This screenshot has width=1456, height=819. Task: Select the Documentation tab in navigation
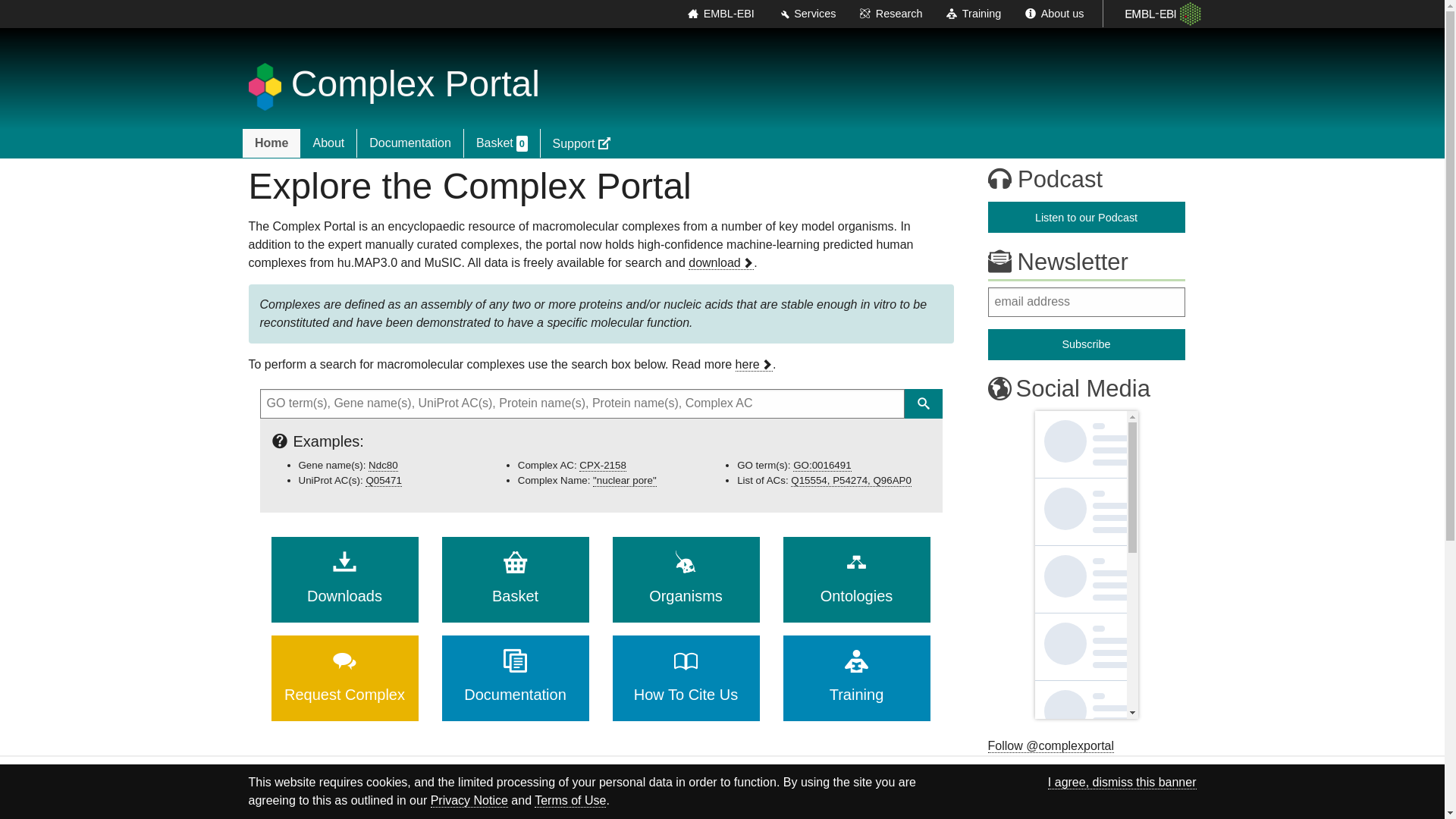(410, 143)
